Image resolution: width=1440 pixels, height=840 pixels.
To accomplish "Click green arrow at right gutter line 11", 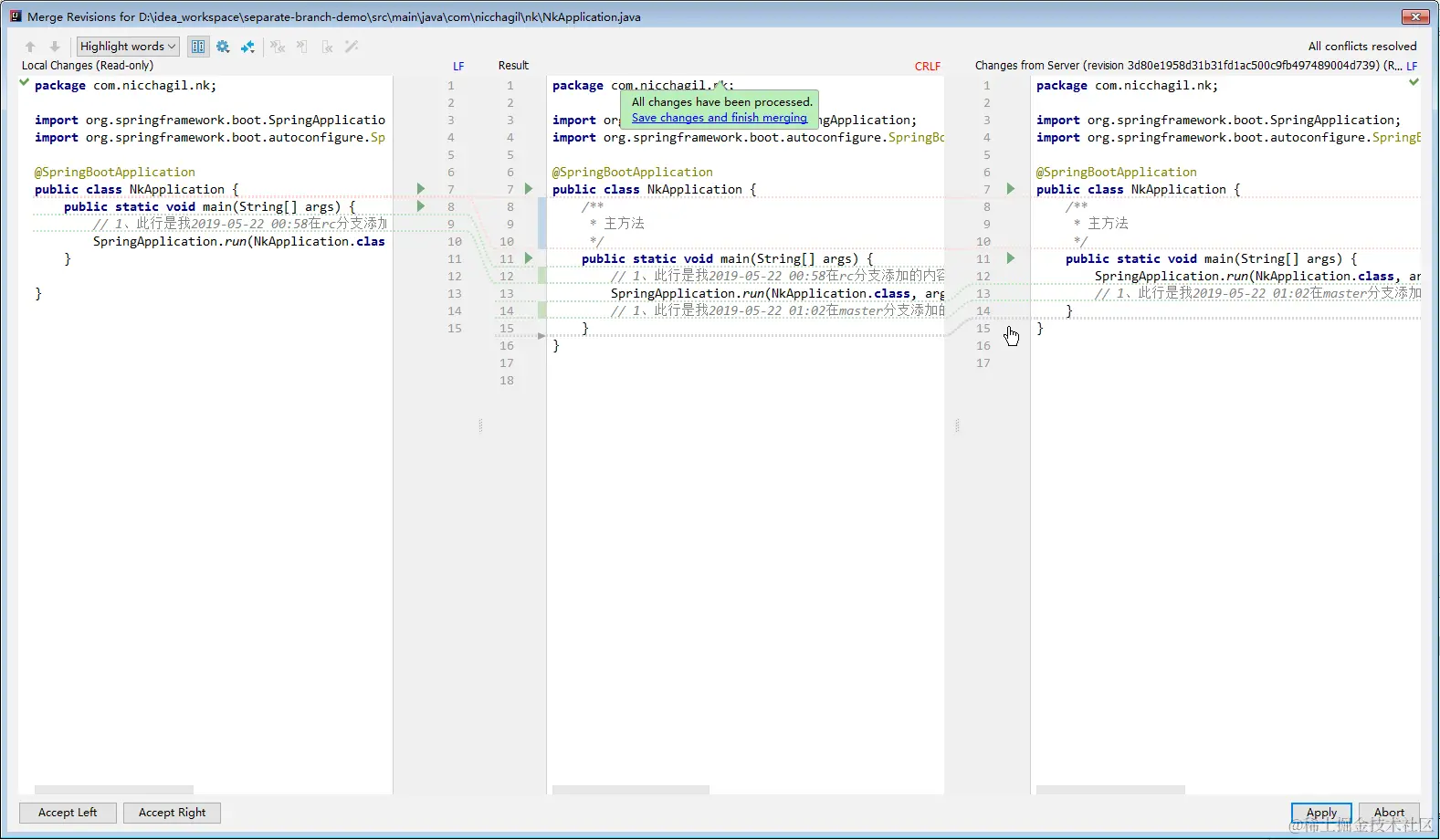I will coord(1011,258).
